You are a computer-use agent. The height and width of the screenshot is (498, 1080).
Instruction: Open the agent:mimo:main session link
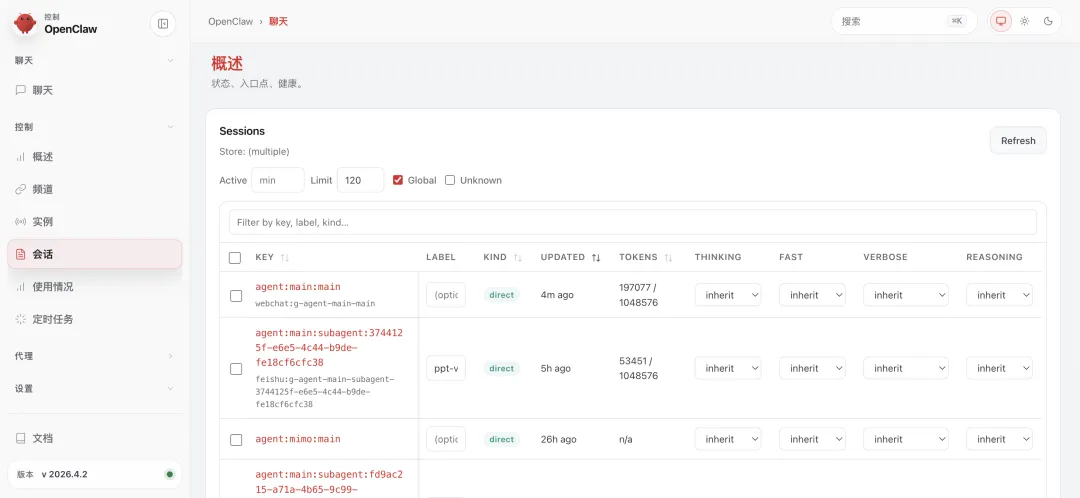tap(298, 439)
